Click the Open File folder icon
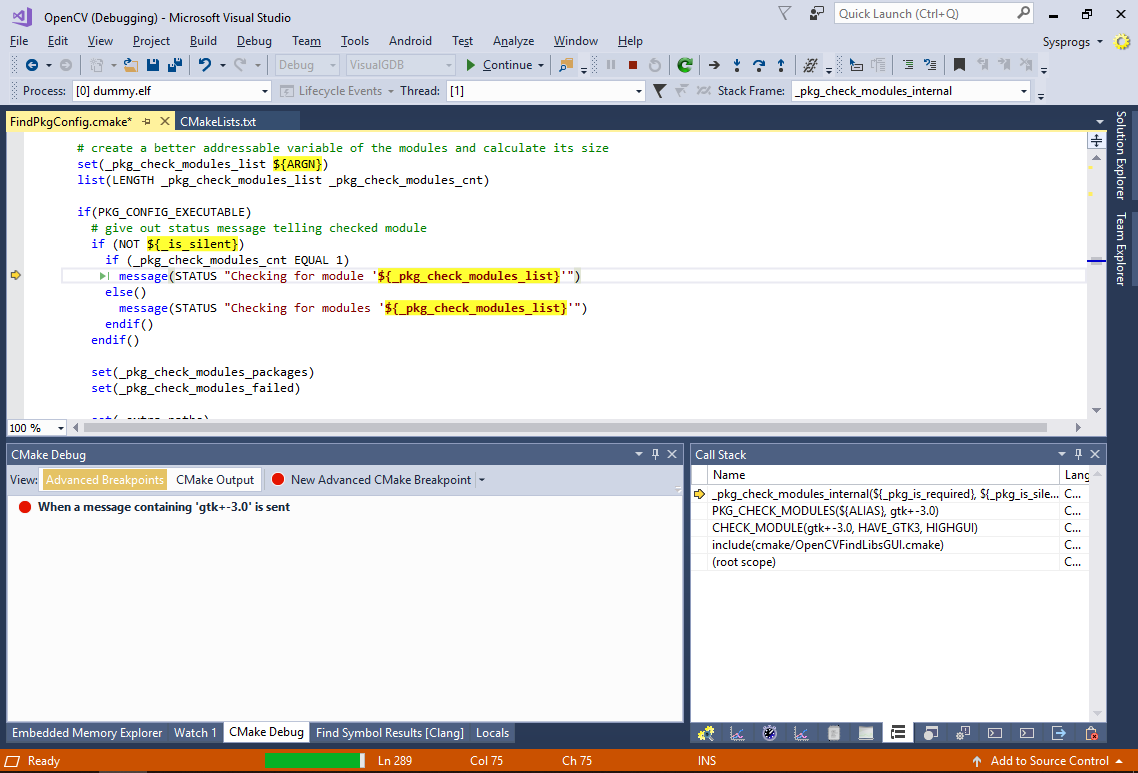Image resolution: width=1138 pixels, height=773 pixels. pyautogui.click(x=131, y=65)
